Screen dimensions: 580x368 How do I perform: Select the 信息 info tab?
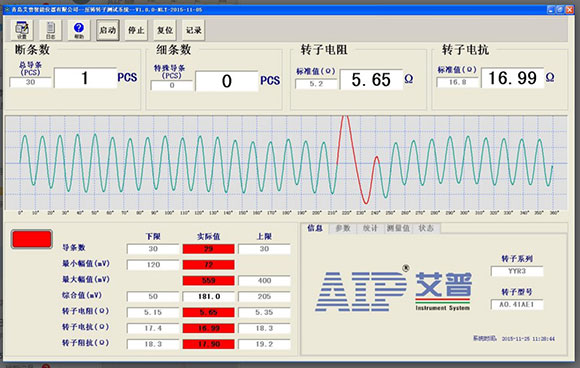click(315, 228)
